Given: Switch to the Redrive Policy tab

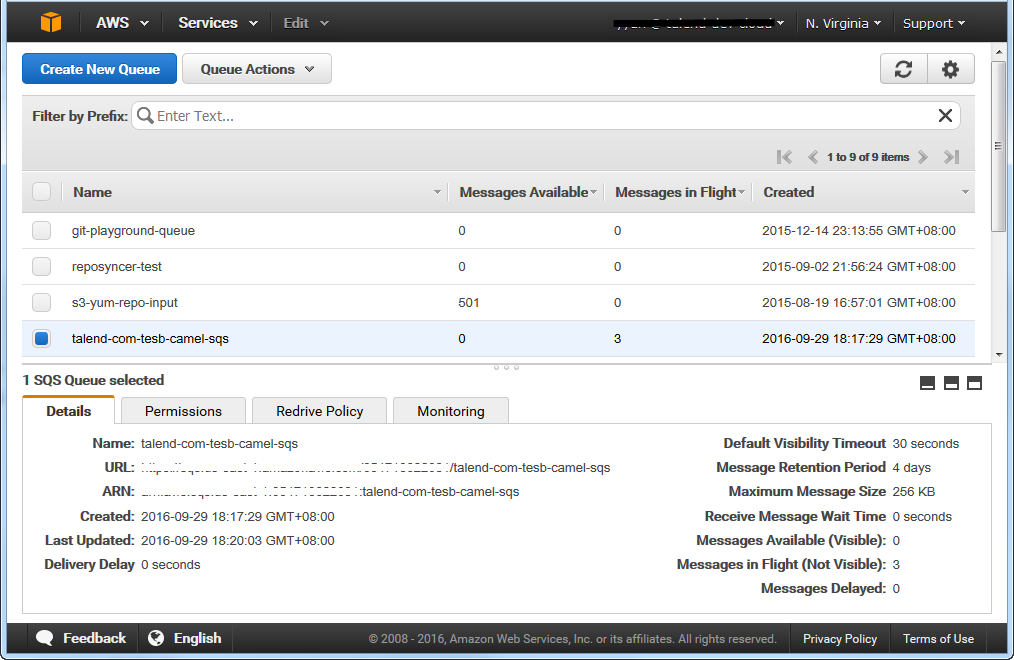Looking at the screenshot, I should 319,411.
